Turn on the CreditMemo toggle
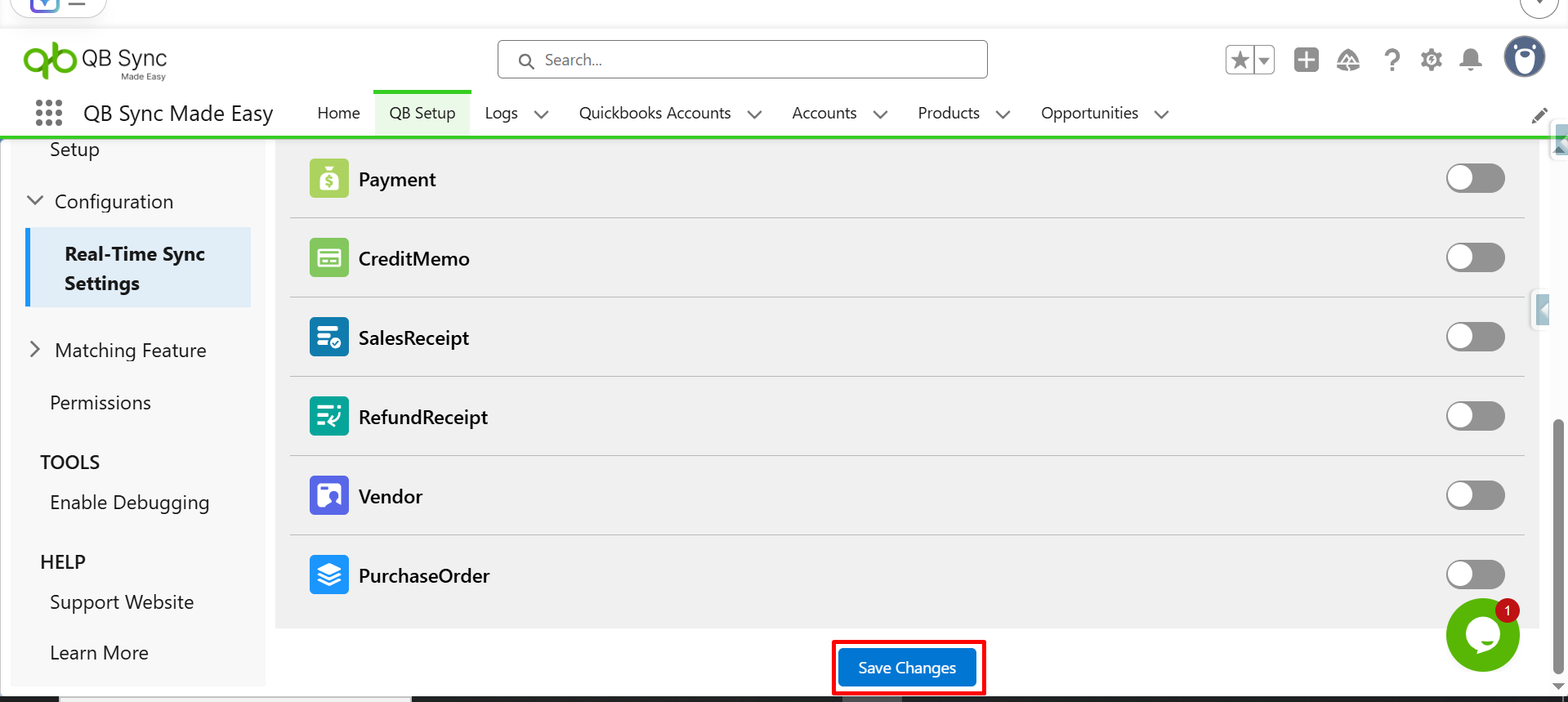Viewport: 1568px width, 702px height. coord(1475,257)
